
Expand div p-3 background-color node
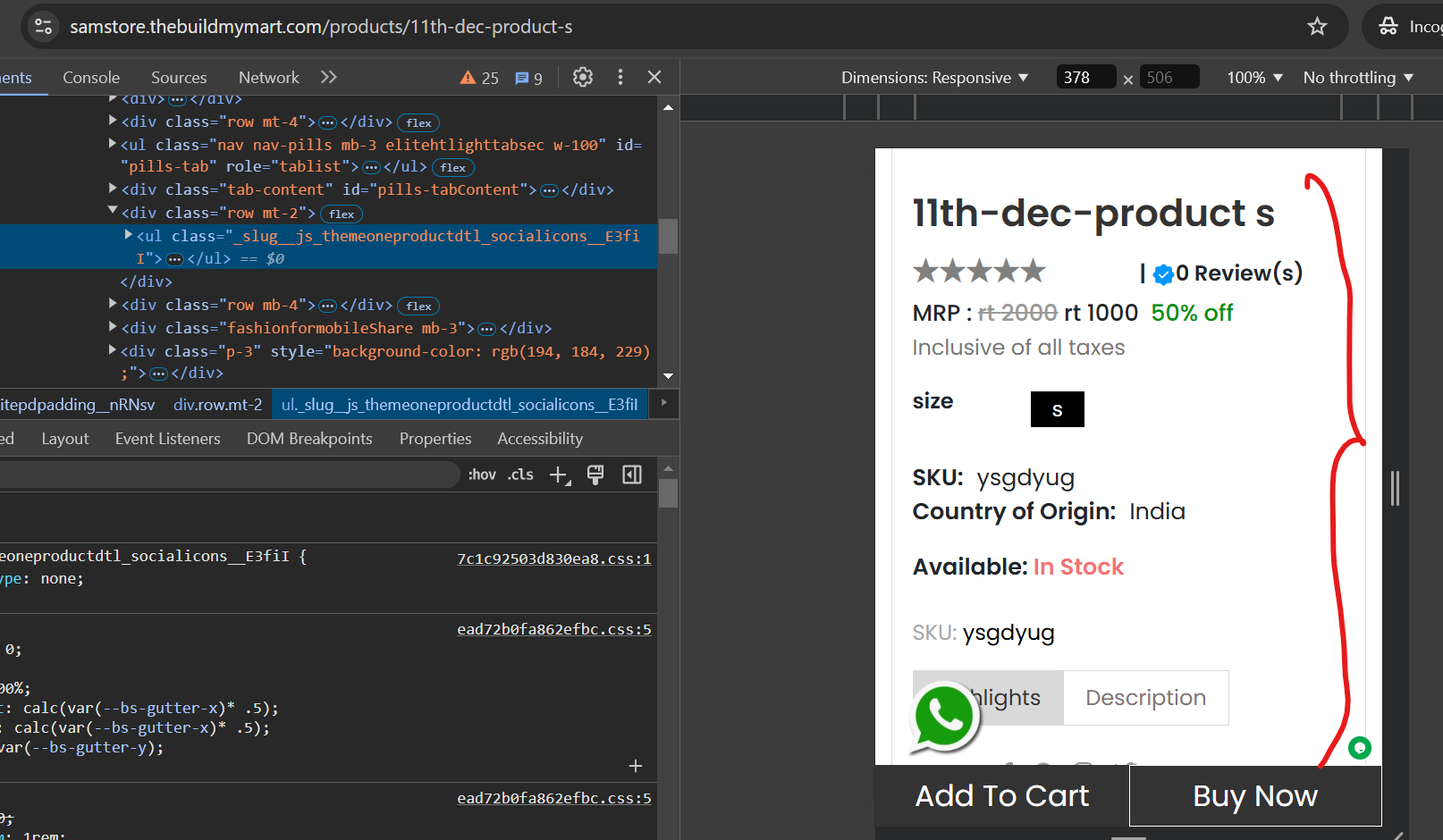113,350
